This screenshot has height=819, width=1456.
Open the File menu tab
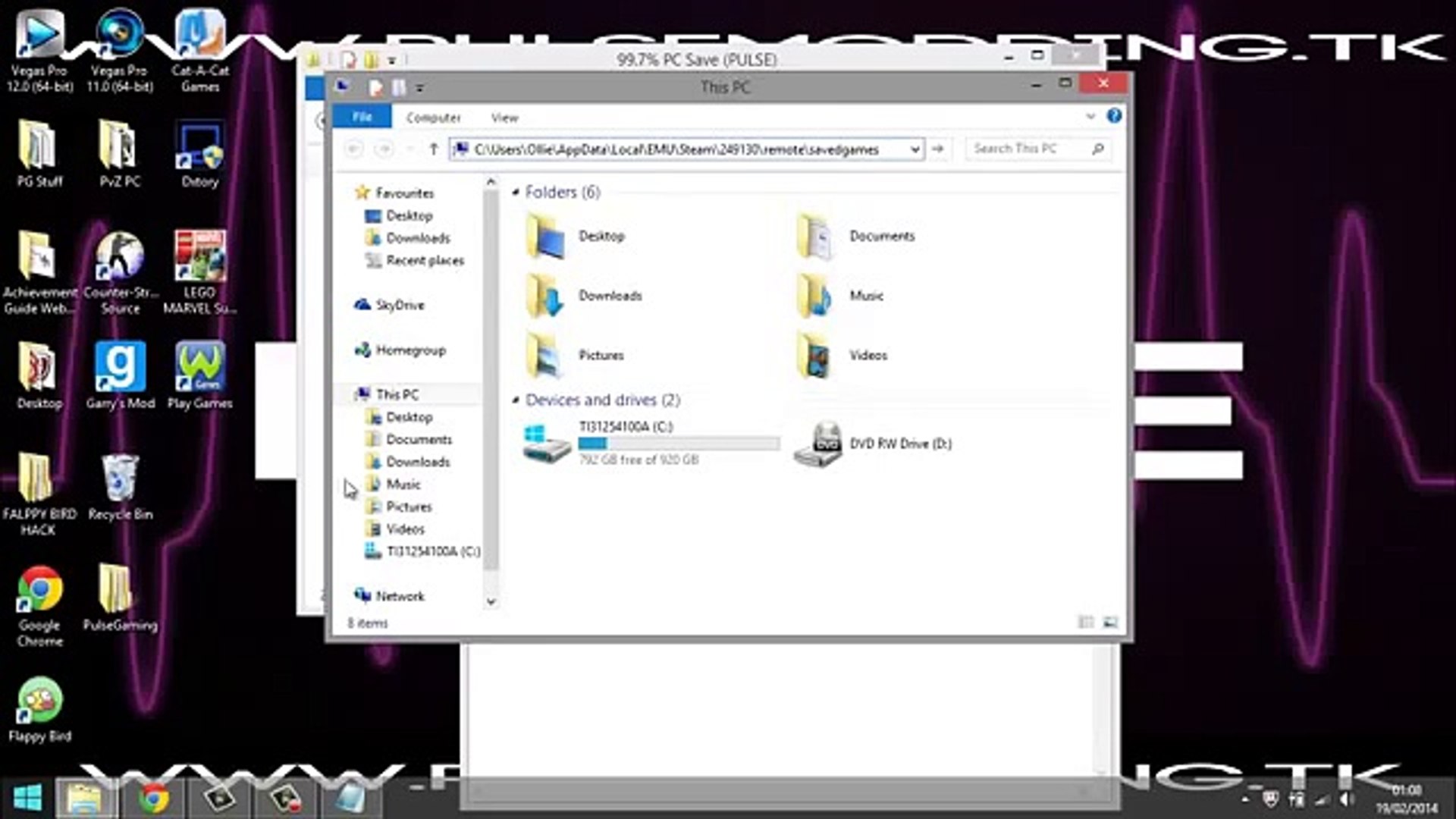tap(362, 117)
